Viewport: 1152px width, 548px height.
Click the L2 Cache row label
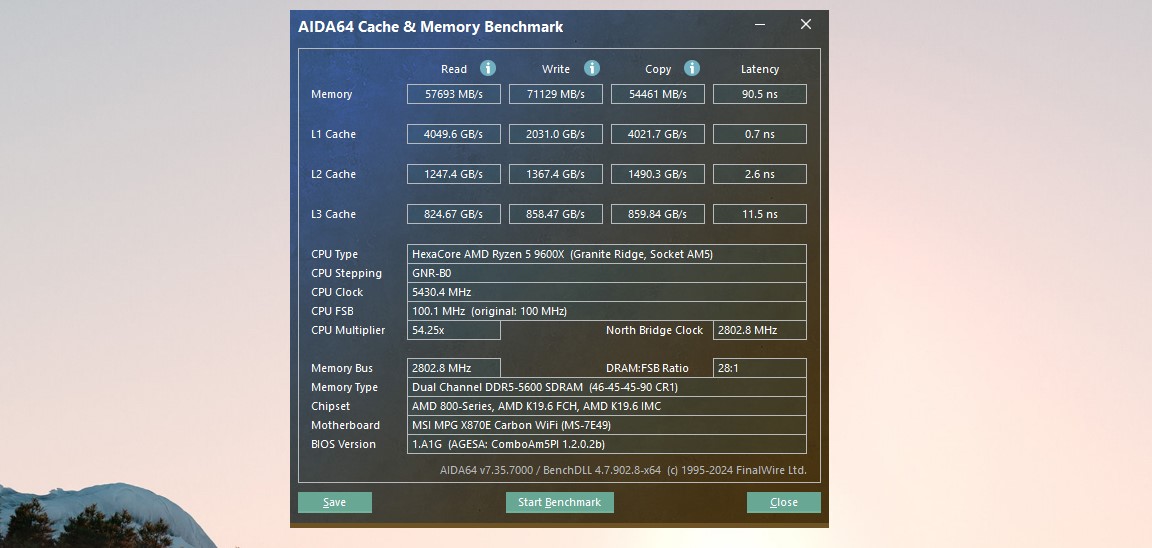pos(333,174)
